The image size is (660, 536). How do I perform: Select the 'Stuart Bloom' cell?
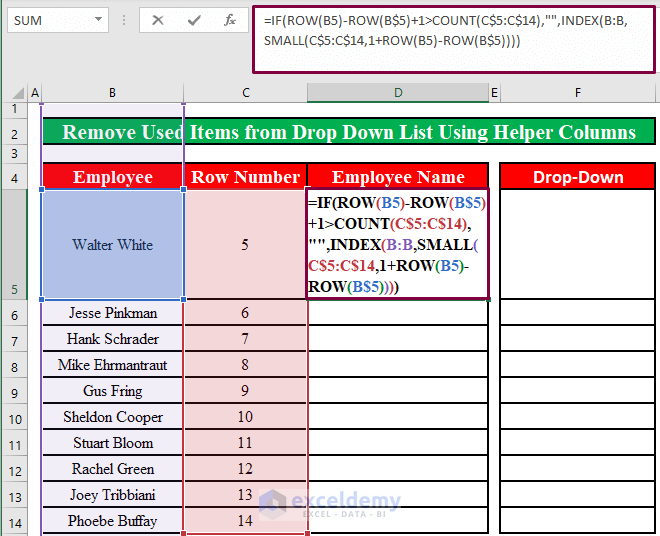[x=112, y=443]
